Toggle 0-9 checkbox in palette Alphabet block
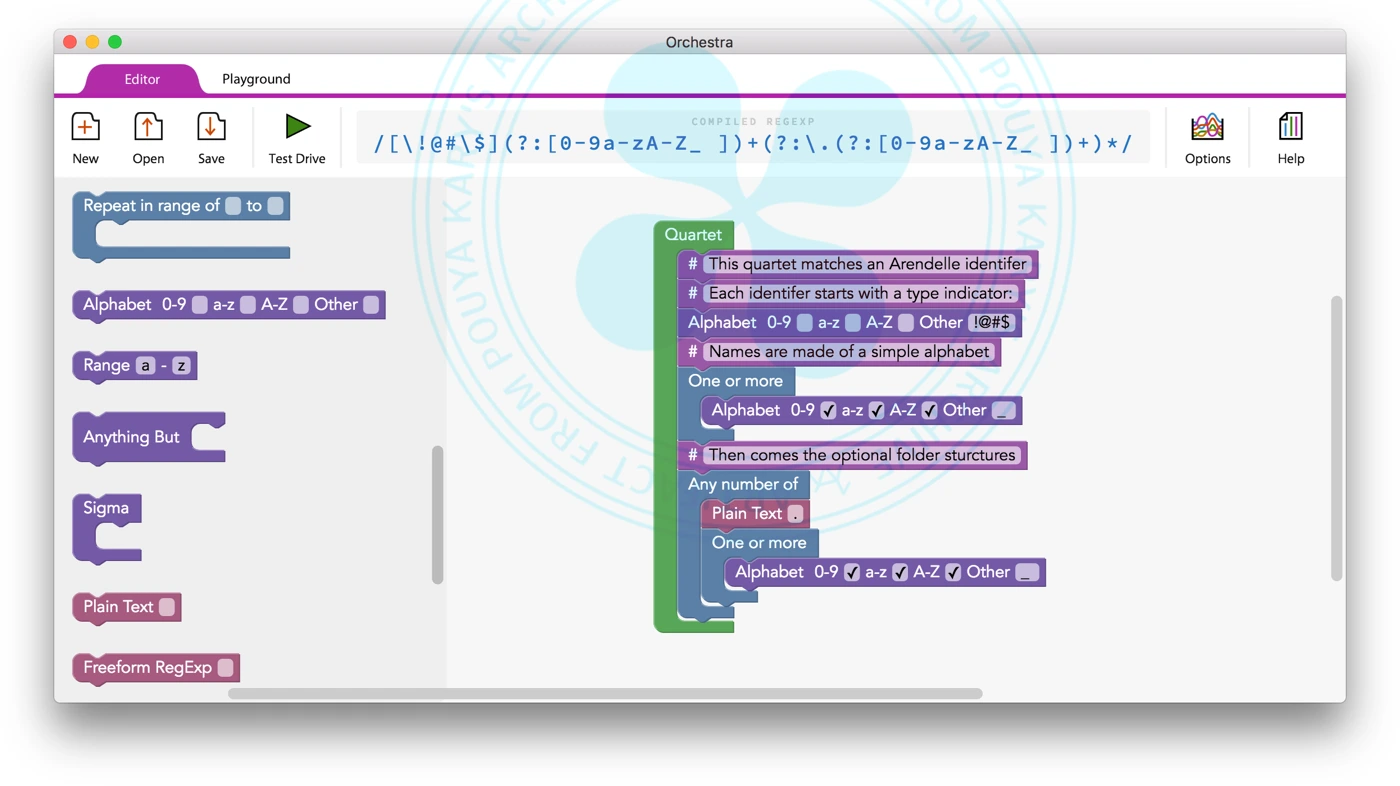 click(x=200, y=305)
